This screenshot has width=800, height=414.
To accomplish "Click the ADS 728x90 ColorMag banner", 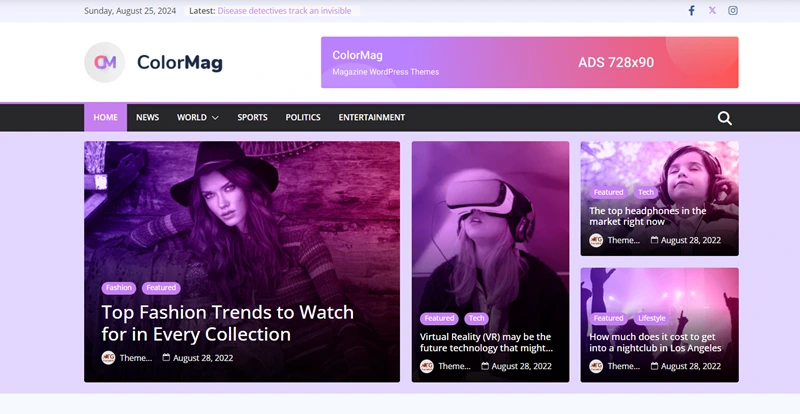I will click(x=530, y=62).
